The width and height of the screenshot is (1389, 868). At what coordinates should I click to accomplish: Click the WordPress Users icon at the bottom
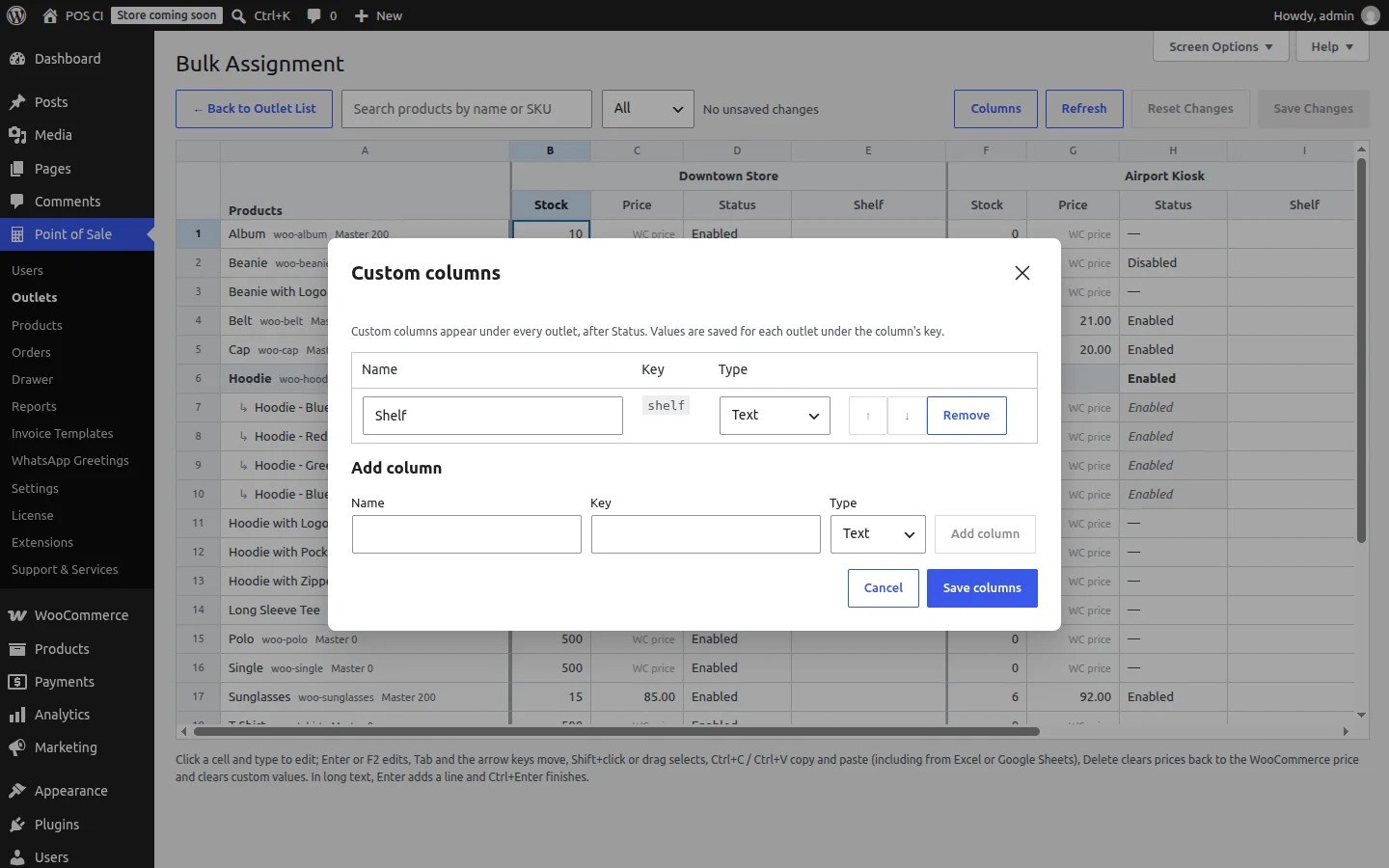coord(17,857)
